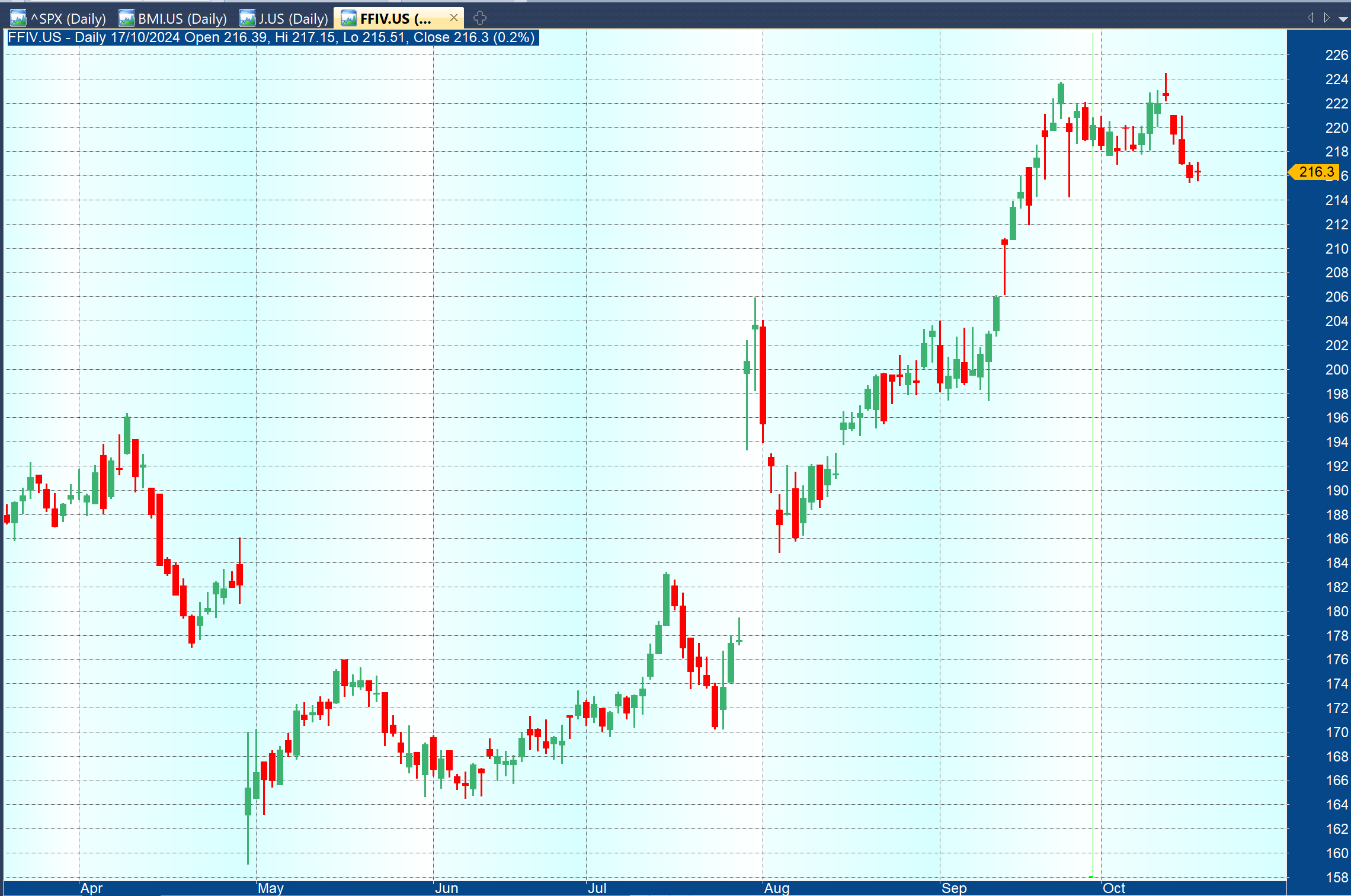Switch to the ^SPX (Daily) tab
Screen dimensions: 1351x896
coord(59,18)
